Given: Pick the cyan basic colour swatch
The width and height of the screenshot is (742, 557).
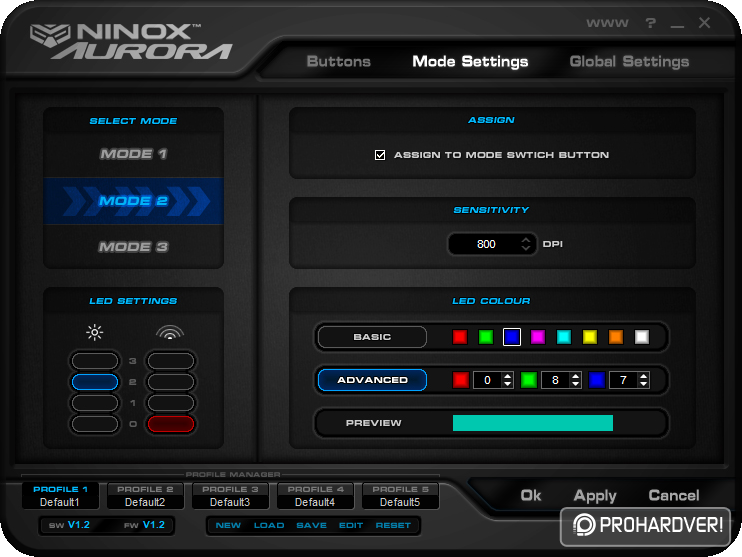Looking at the screenshot, I should click(x=564, y=337).
